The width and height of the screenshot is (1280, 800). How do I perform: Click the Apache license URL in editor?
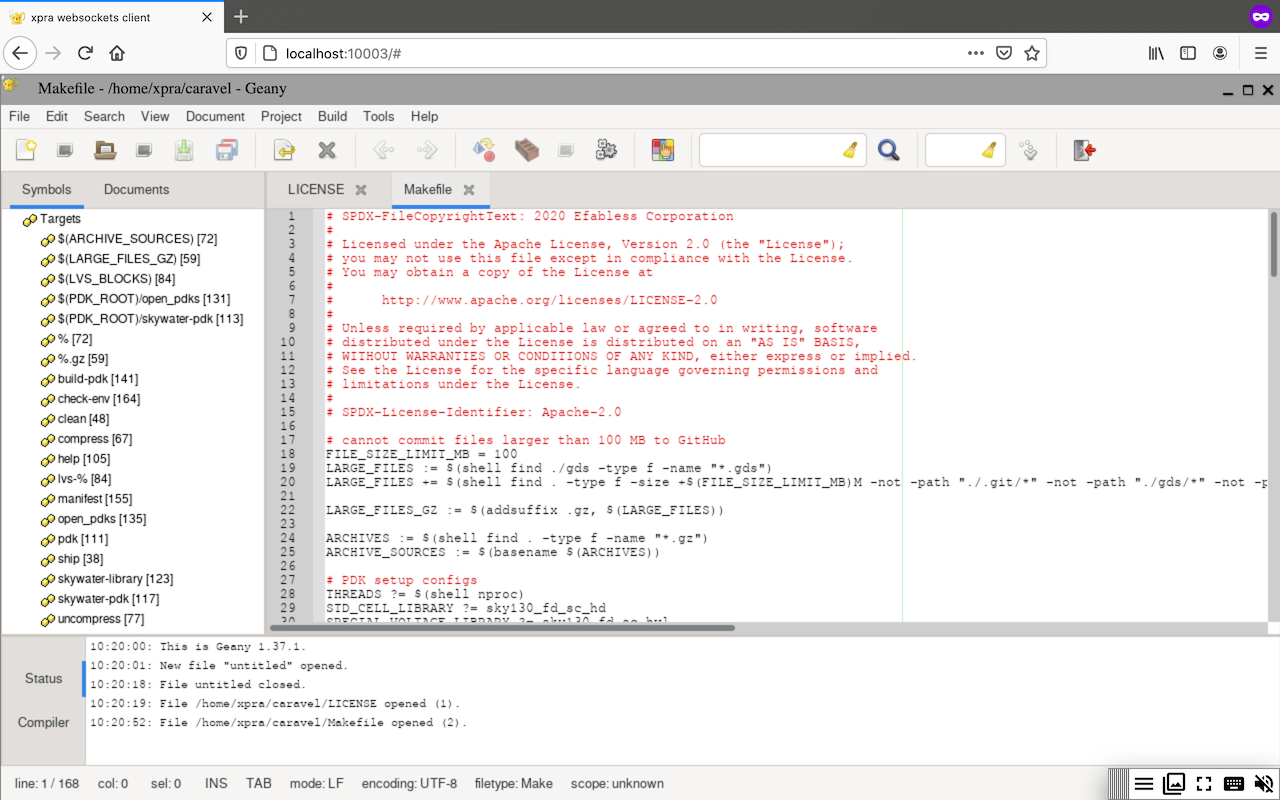[549, 300]
